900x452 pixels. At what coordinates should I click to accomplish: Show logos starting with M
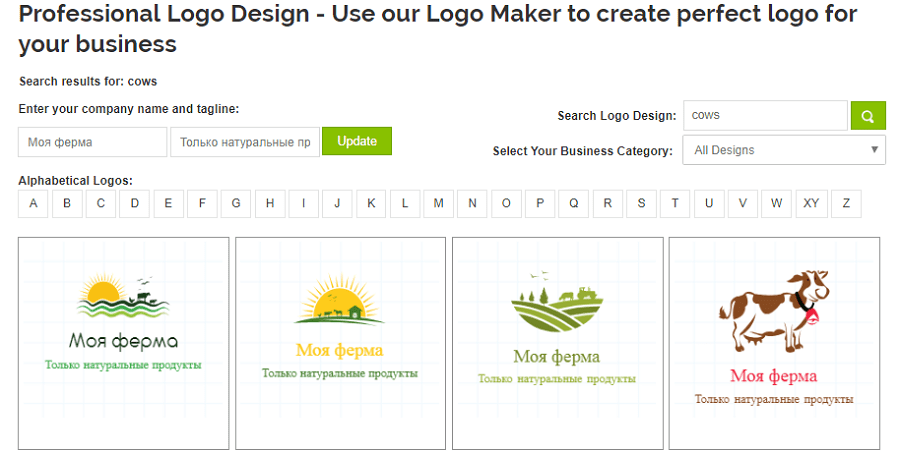[438, 203]
